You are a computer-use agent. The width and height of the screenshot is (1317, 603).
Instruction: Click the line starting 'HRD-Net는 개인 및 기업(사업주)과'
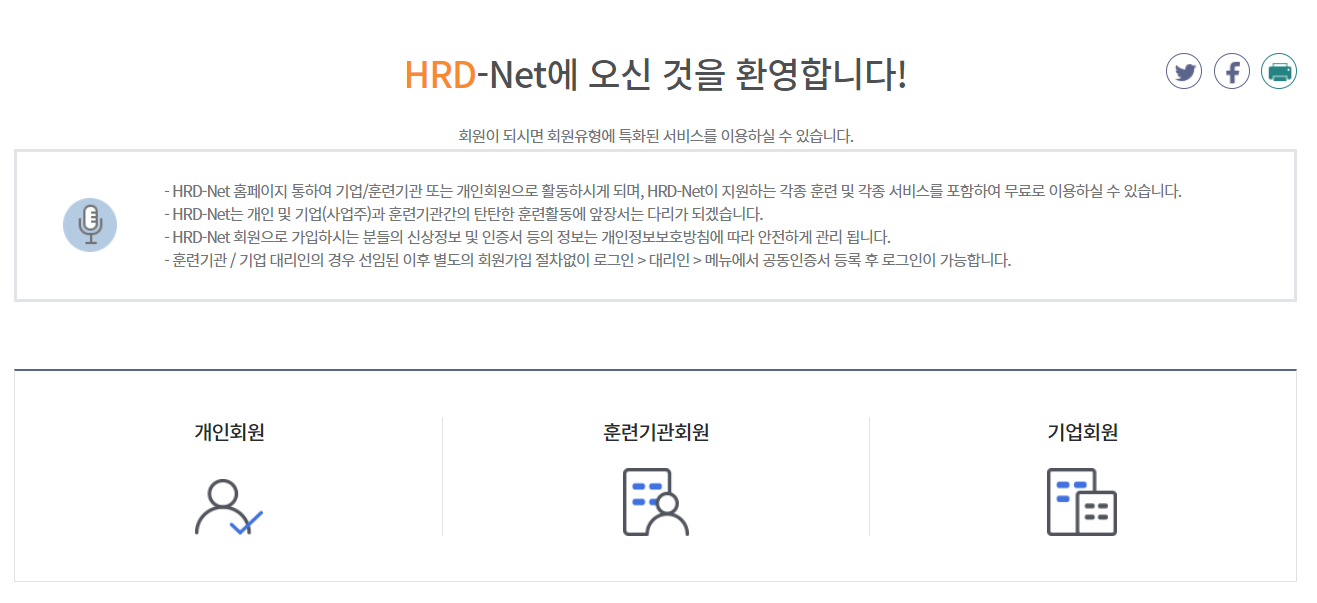coord(463,215)
